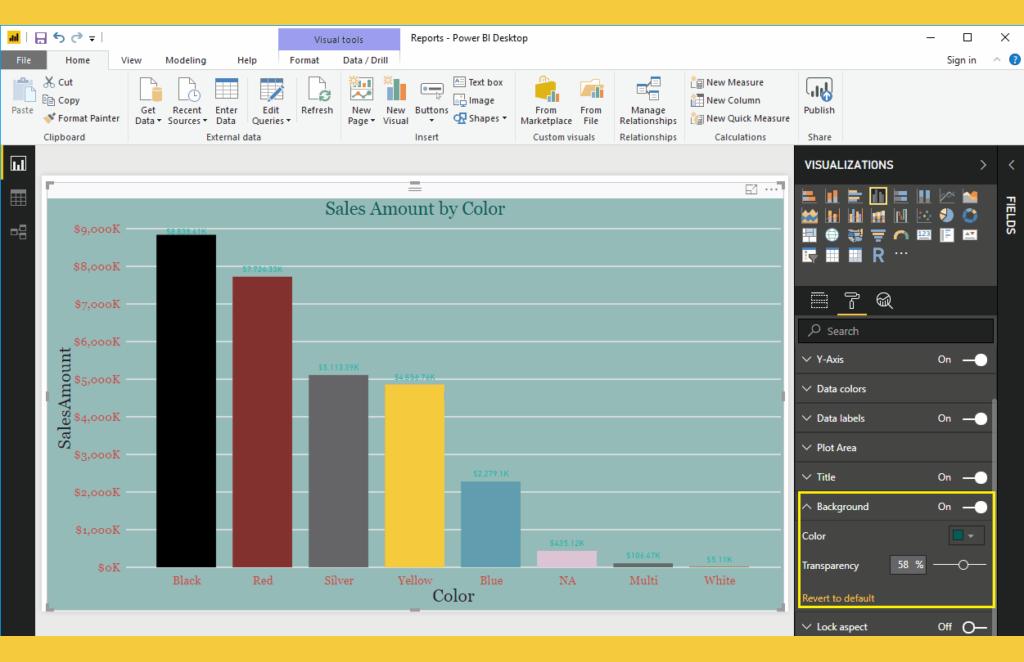The image size is (1024, 662).
Task: Open the Shapes dropdown
Action: (x=480, y=118)
